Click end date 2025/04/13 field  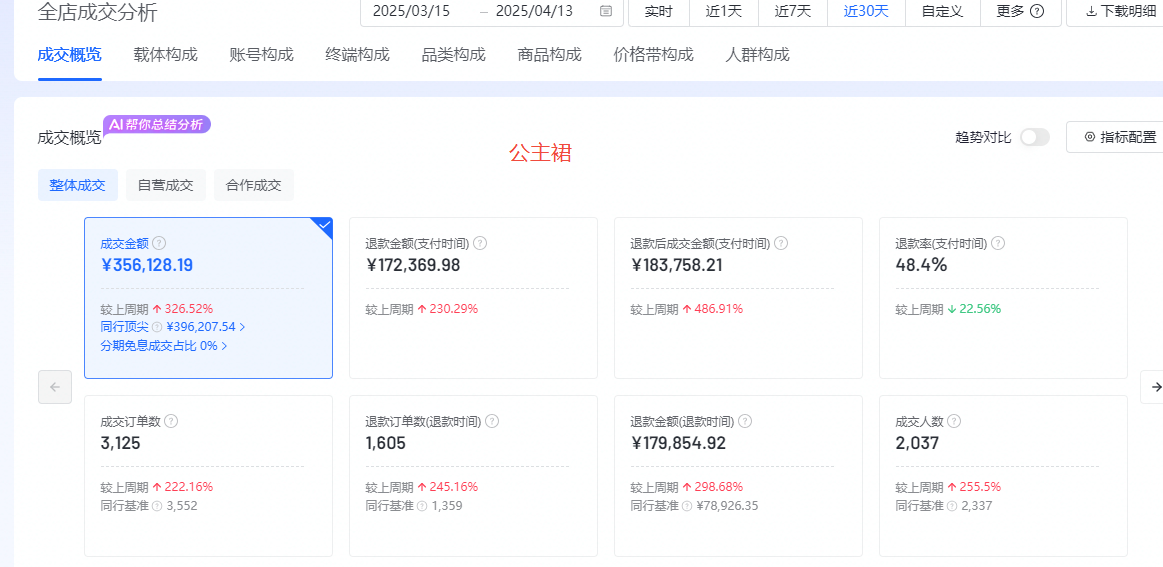(x=534, y=11)
